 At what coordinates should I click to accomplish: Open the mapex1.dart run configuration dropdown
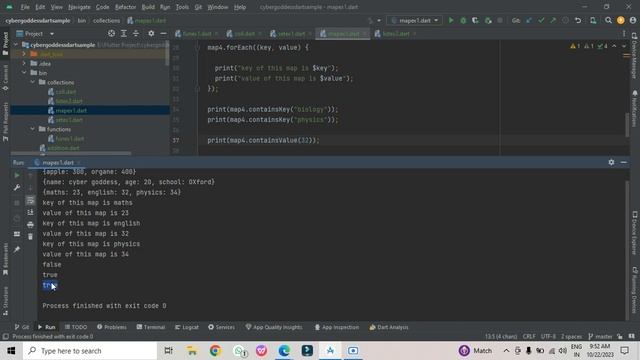pyautogui.click(x=415, y=20)
